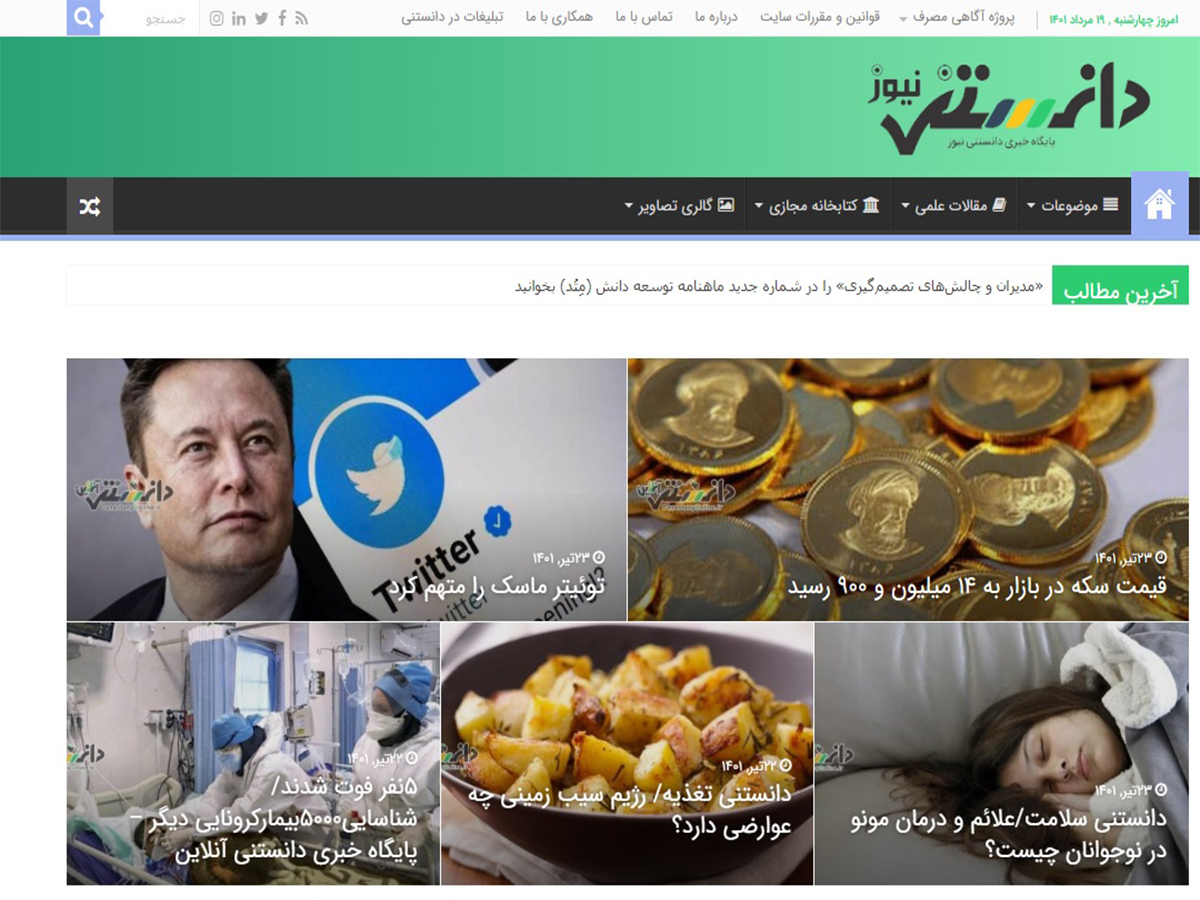Viewport: 1200px width, 900px height.
Task: Go to the home icon in the navbar
Action: 1160,204
